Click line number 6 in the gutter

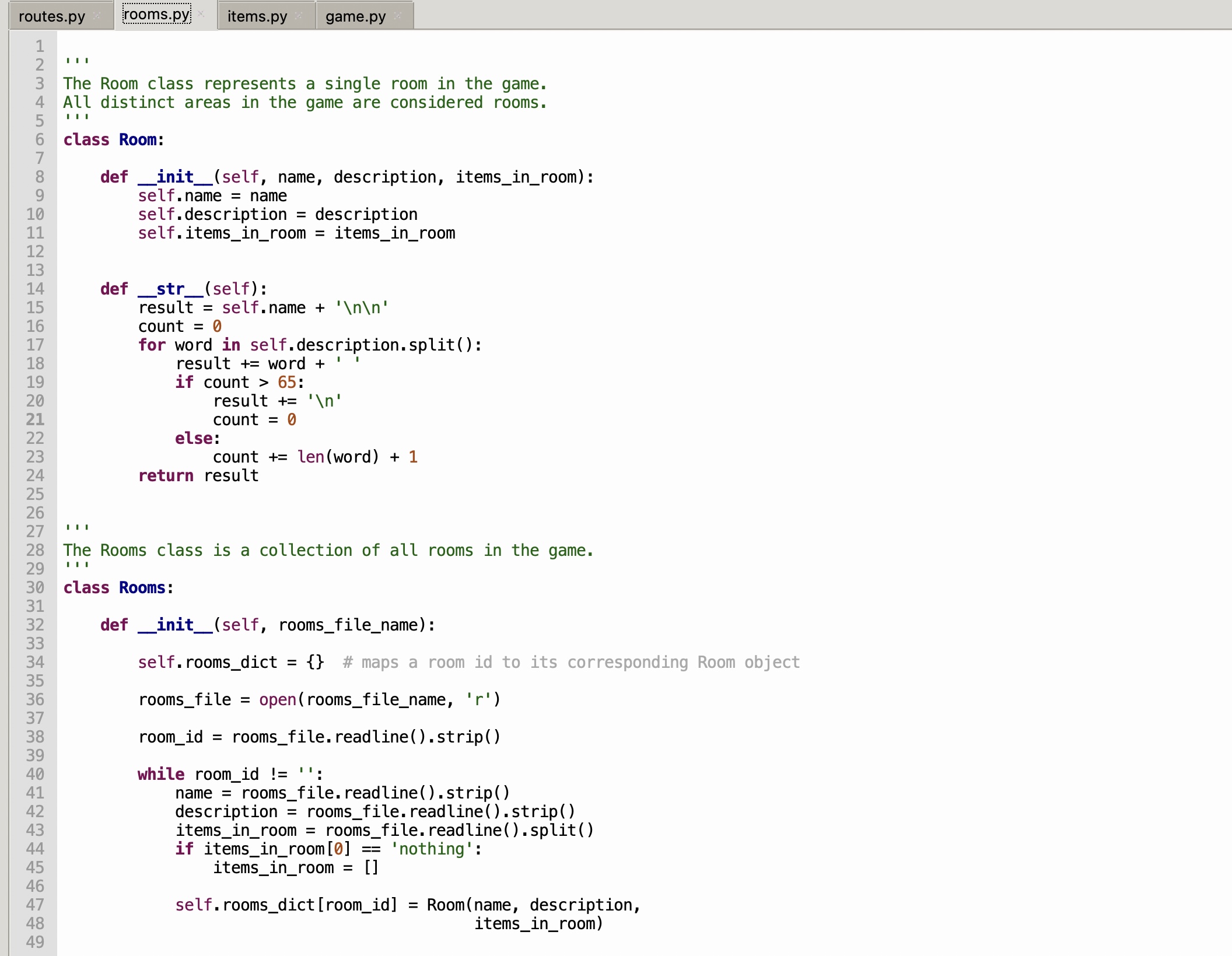[x=39, y=140]
